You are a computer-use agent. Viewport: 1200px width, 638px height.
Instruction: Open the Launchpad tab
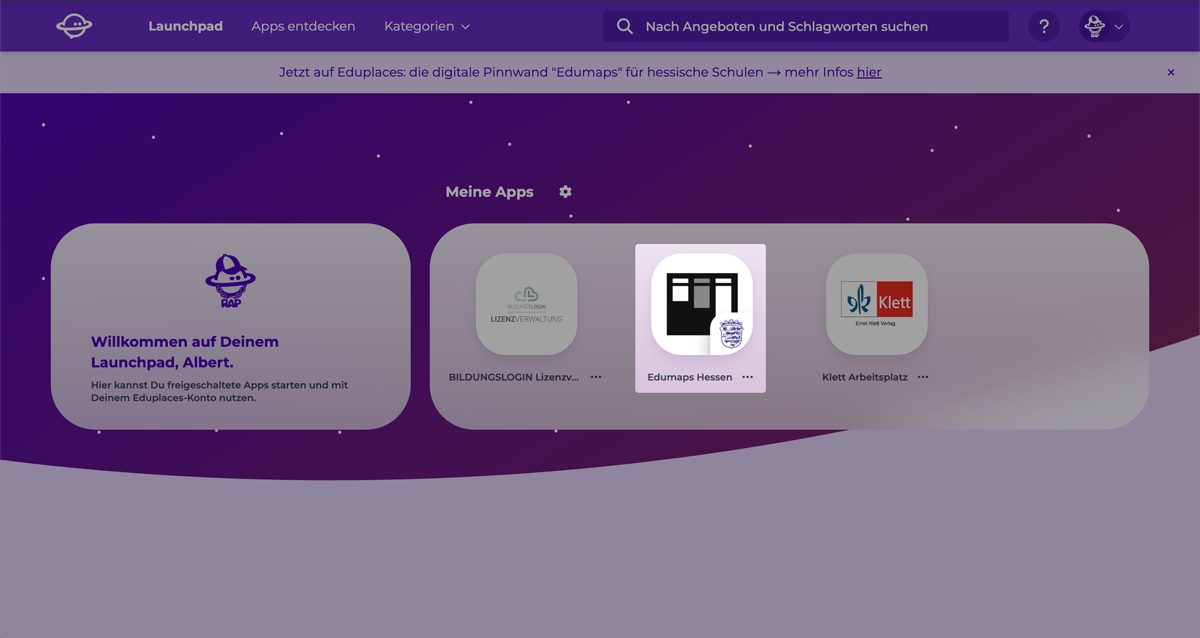tap(185, 26)
